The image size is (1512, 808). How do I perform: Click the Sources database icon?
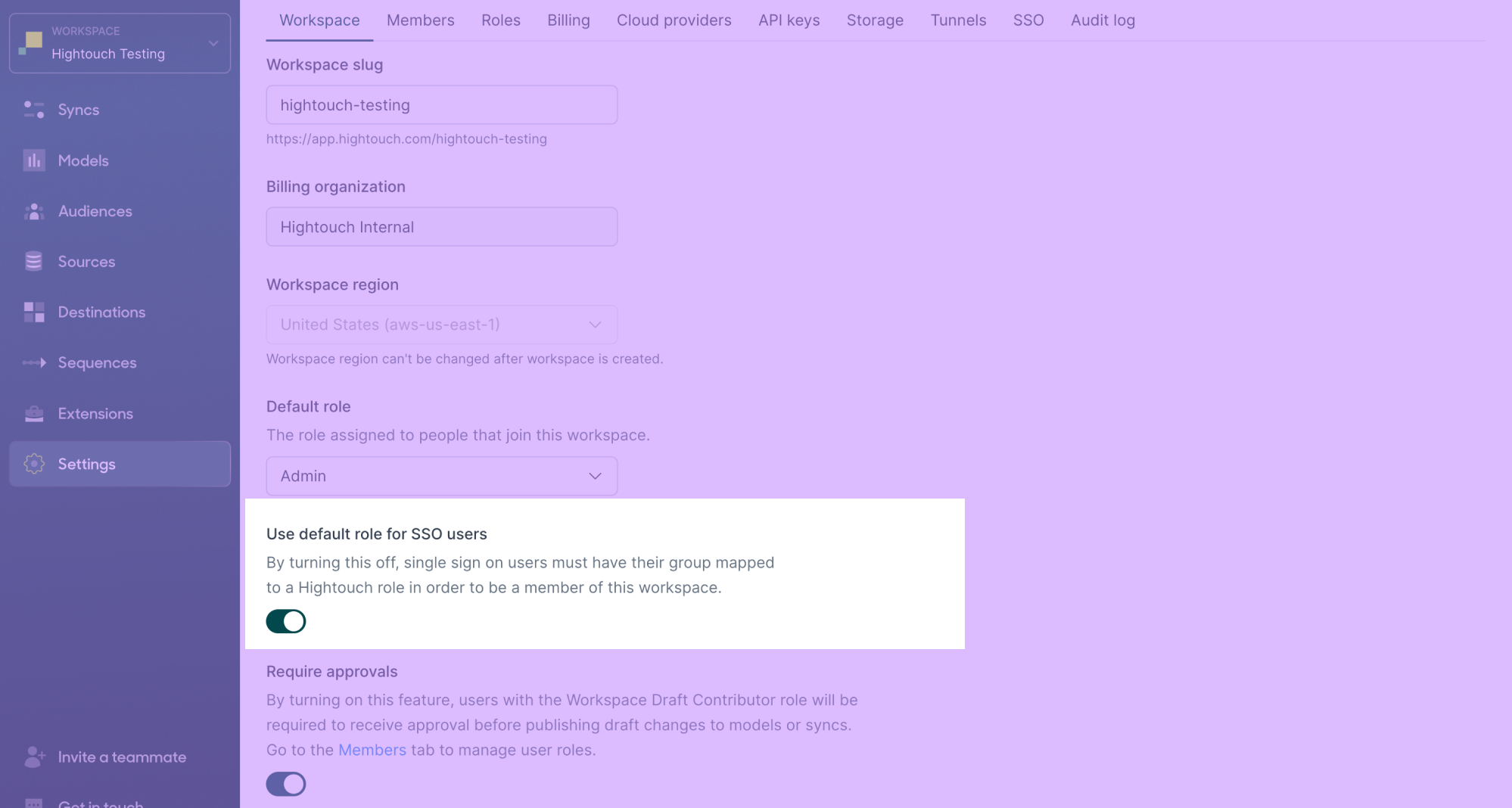click(x=34, y=262)
